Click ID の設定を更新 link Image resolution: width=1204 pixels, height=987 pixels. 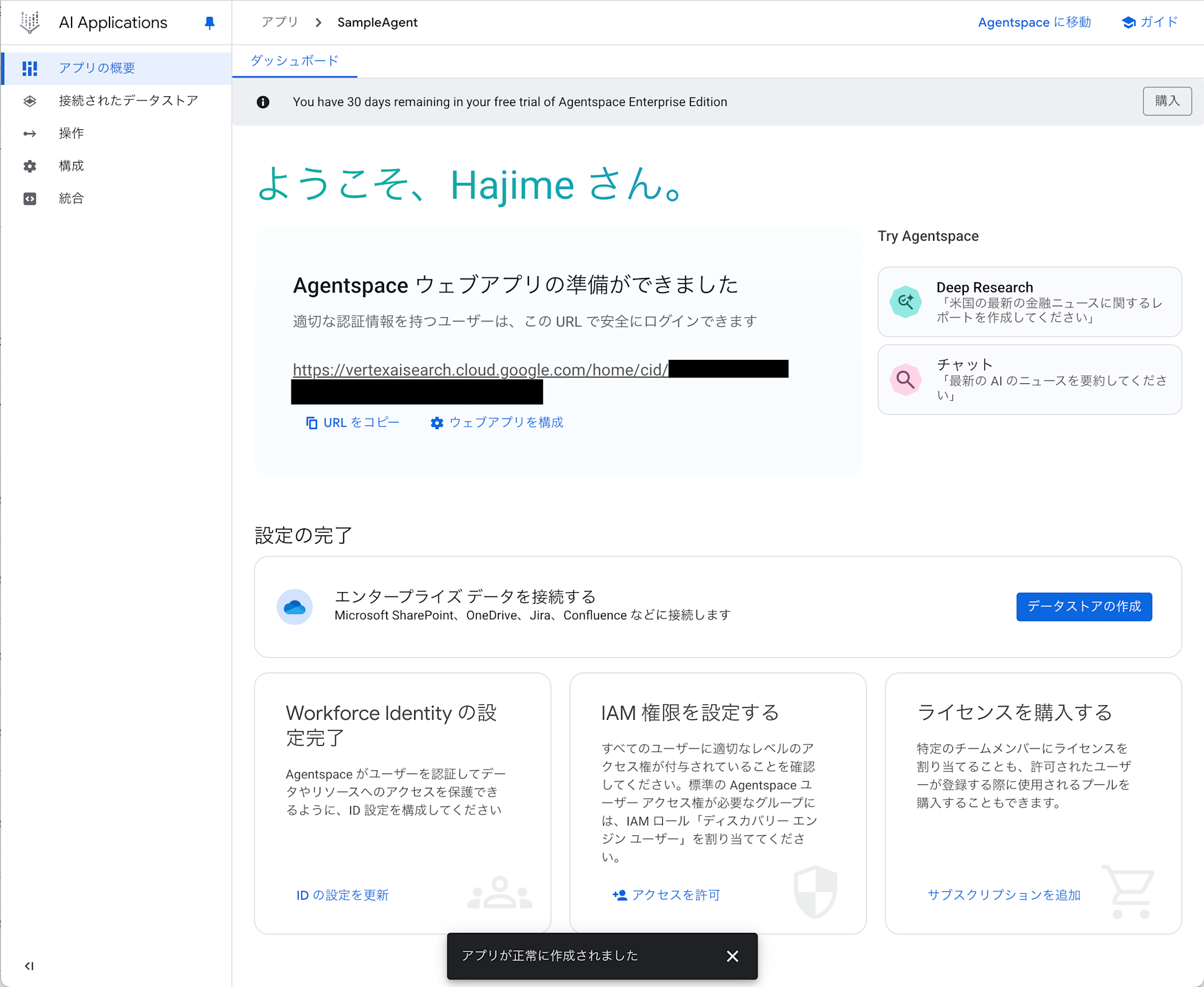click(343, 895)
